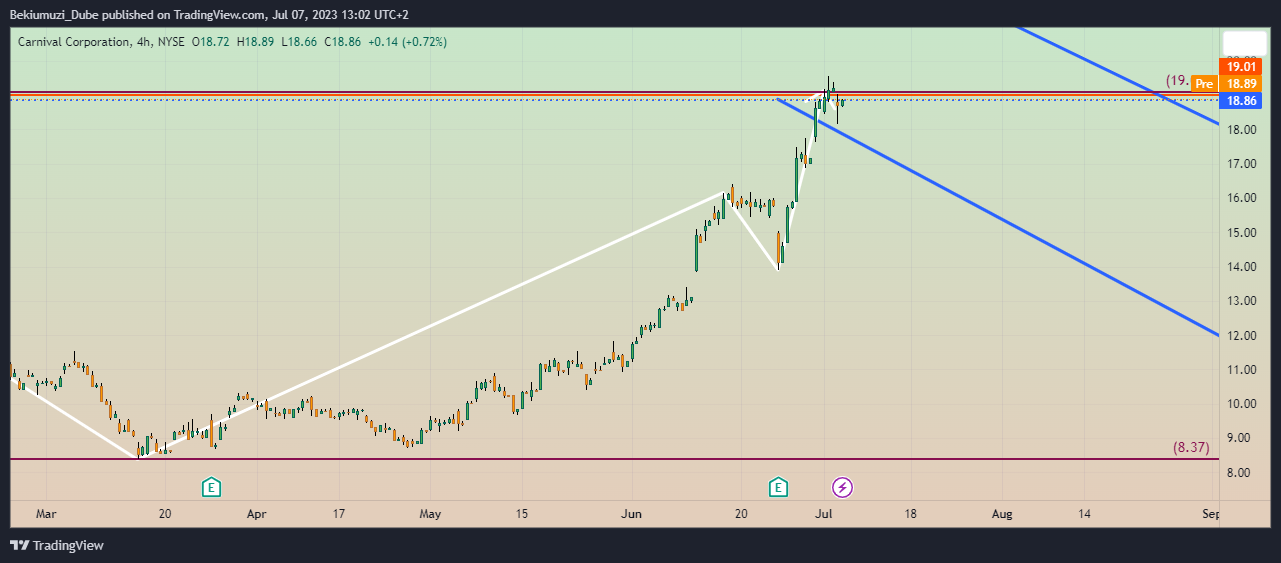Click the Aug date on time axis
Image resolution: width=1281 pixels, height=563 pixels.
point(1002,514)
